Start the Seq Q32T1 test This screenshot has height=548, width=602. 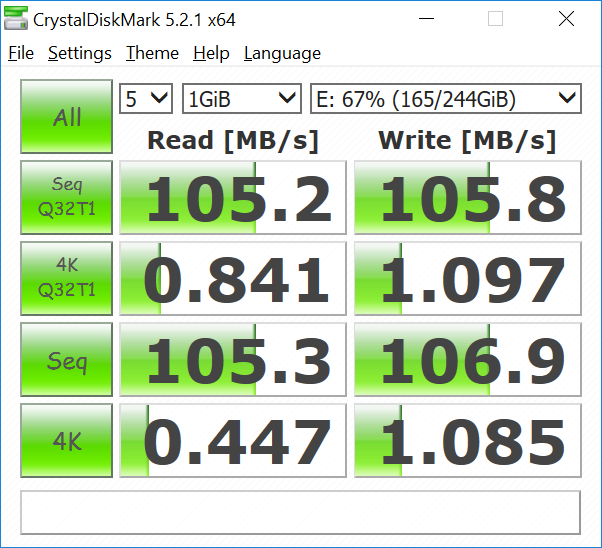(67, 197)
